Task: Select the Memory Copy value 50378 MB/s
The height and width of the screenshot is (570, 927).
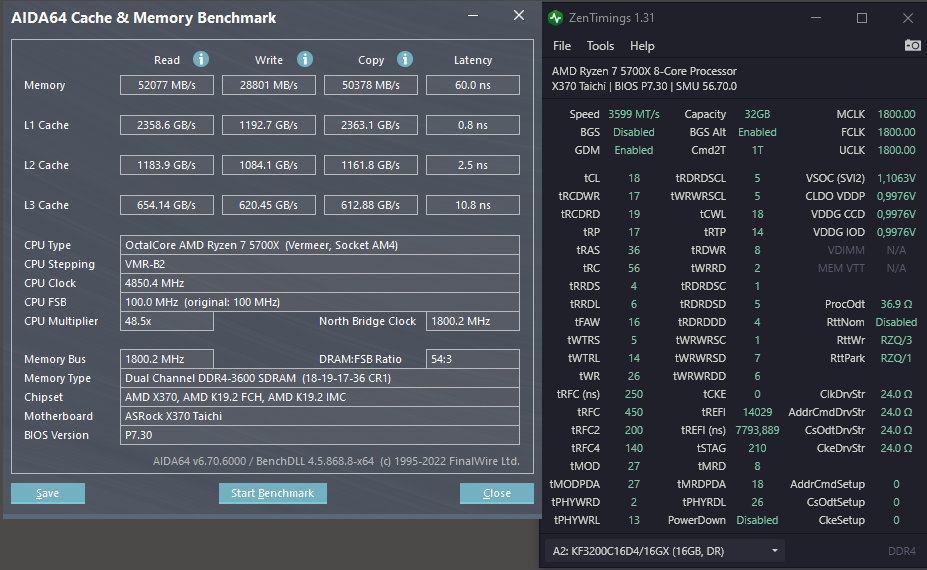Action: [371, 85]
